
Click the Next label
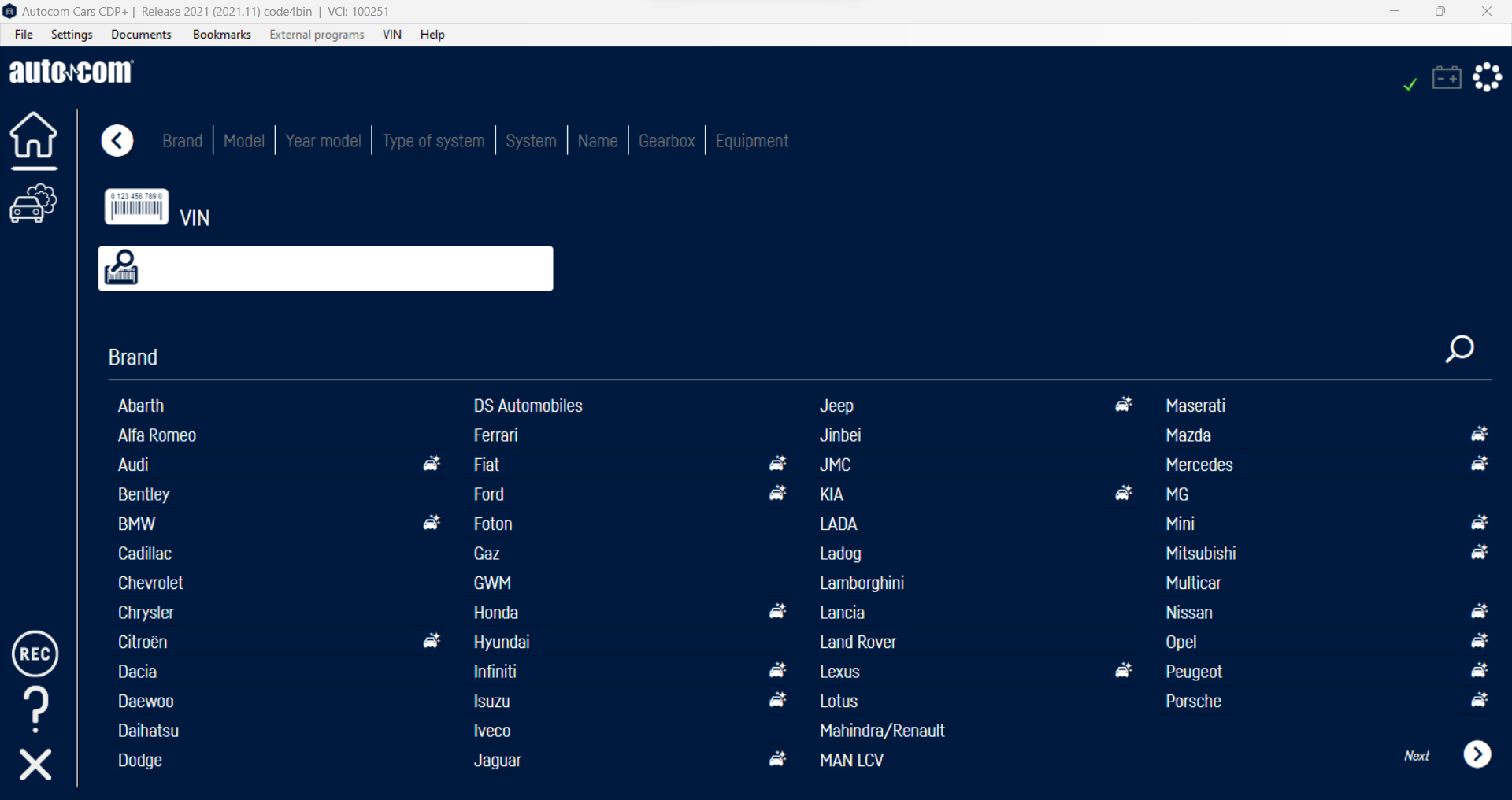(1417, 756)
